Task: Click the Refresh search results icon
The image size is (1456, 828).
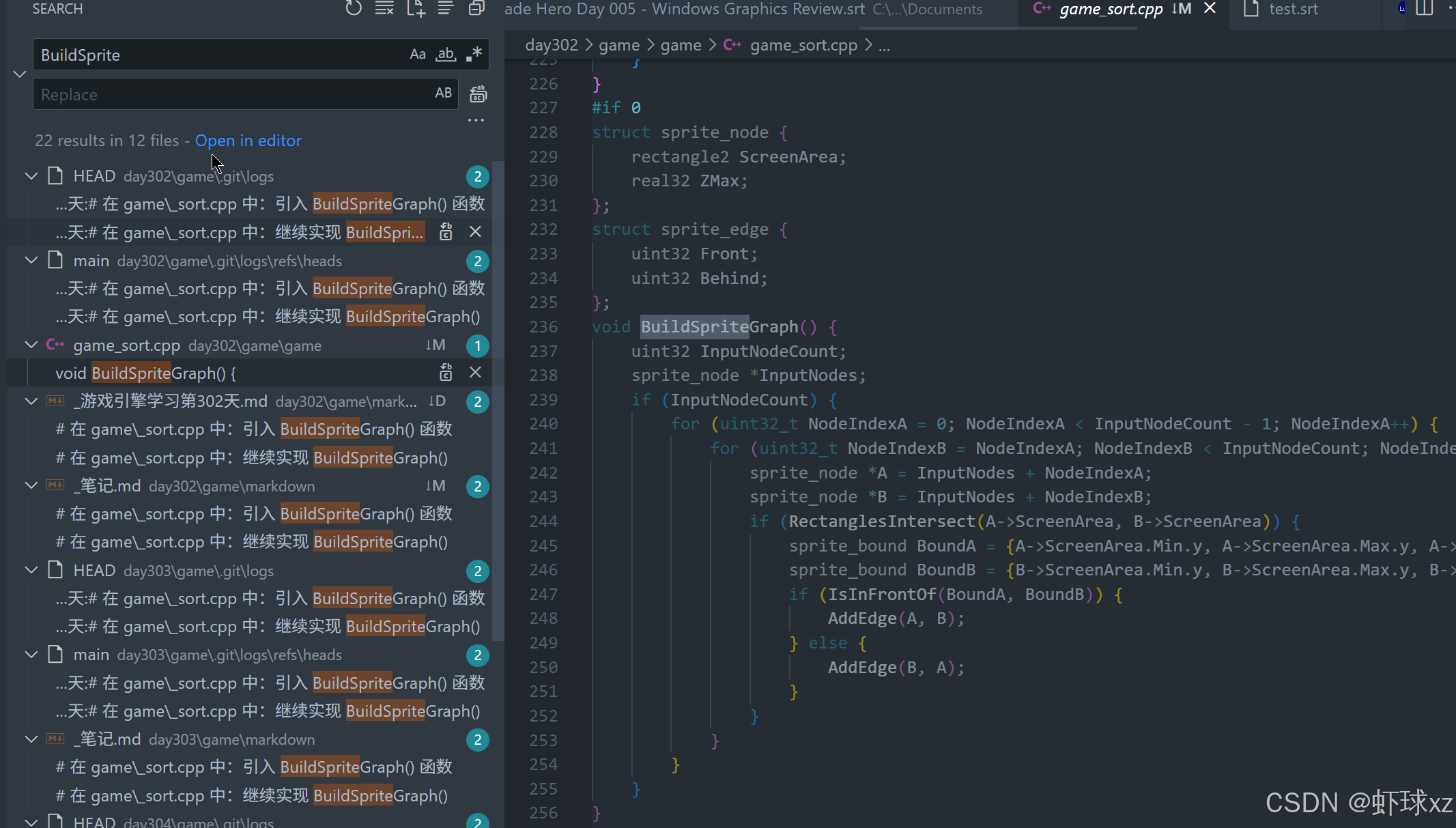Action: pos(353,9)
